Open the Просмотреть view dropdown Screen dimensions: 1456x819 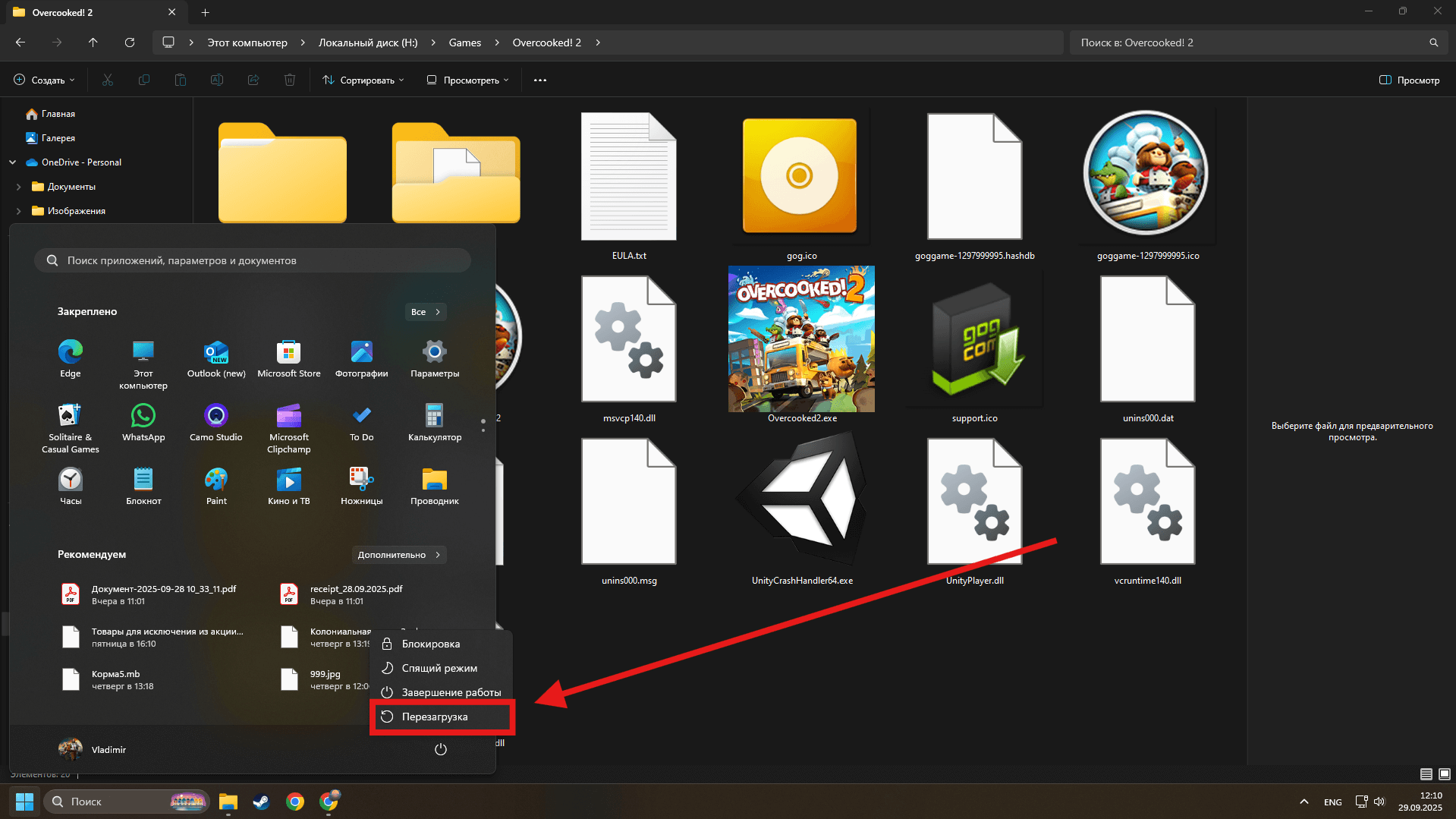point(467,80)
